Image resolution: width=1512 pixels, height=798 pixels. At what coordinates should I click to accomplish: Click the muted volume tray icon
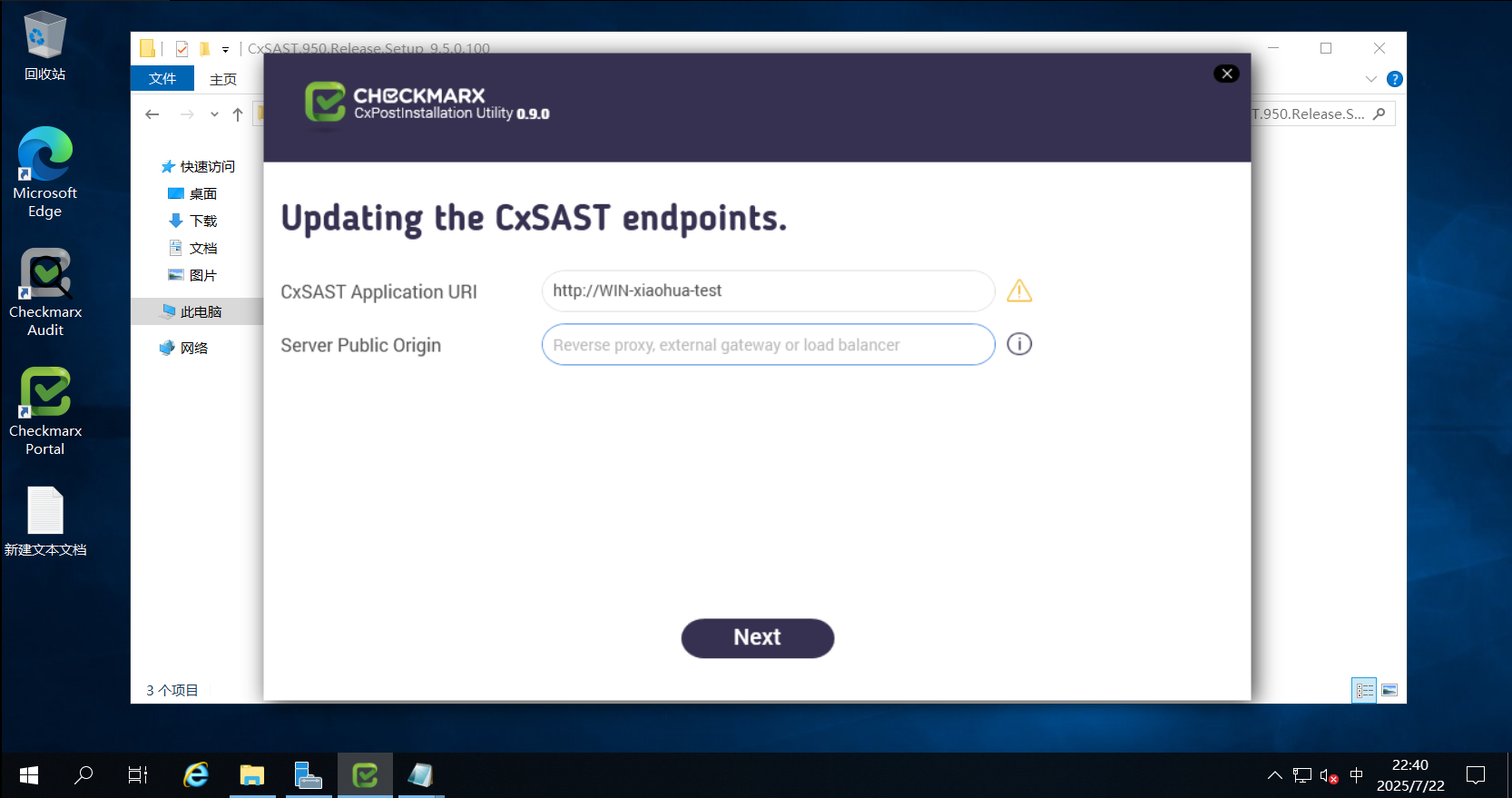(x=1330, y=776)
